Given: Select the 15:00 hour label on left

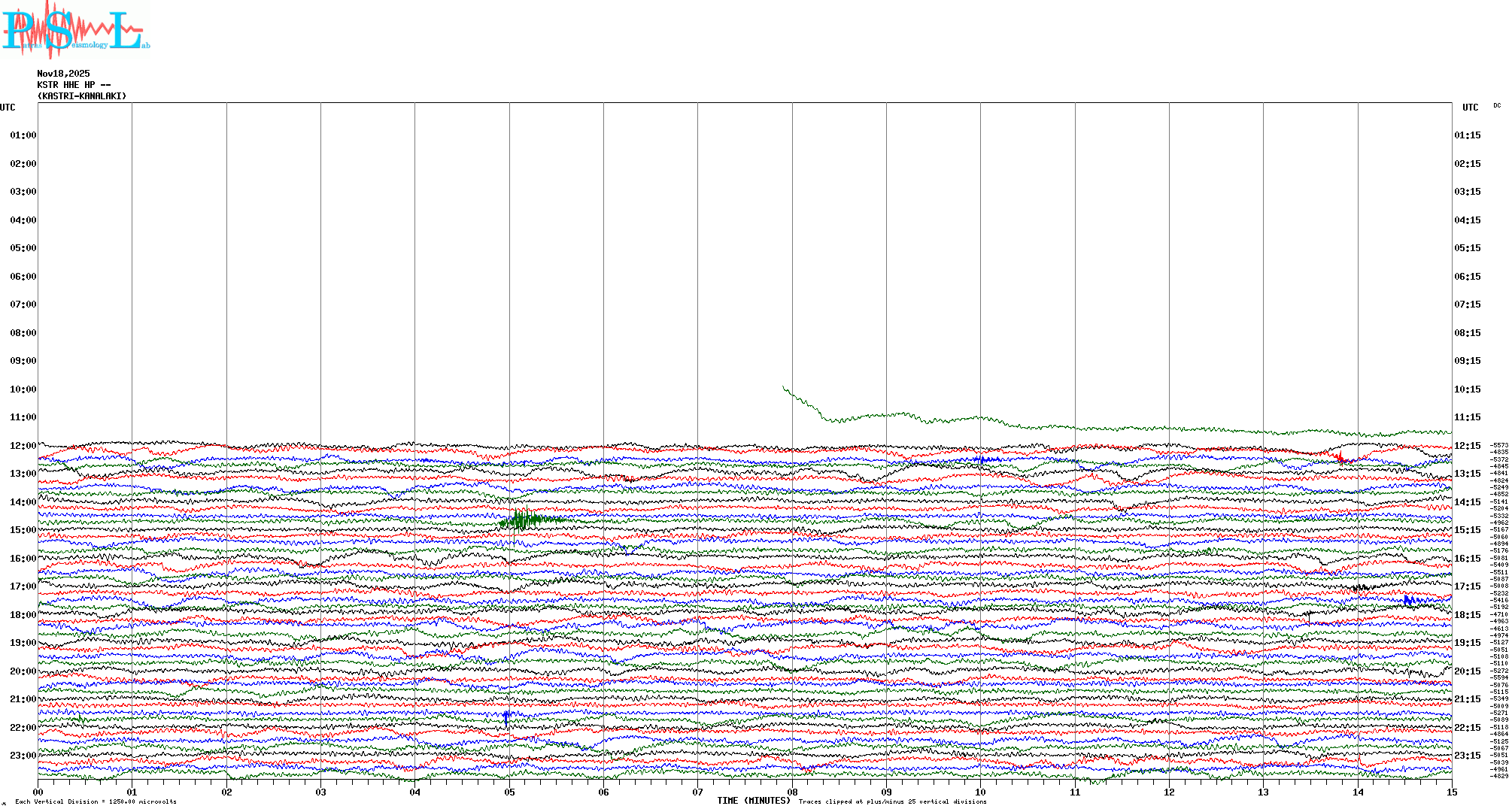Looking at the screenshot, I should pyautogui.click(x=23, y=530).
